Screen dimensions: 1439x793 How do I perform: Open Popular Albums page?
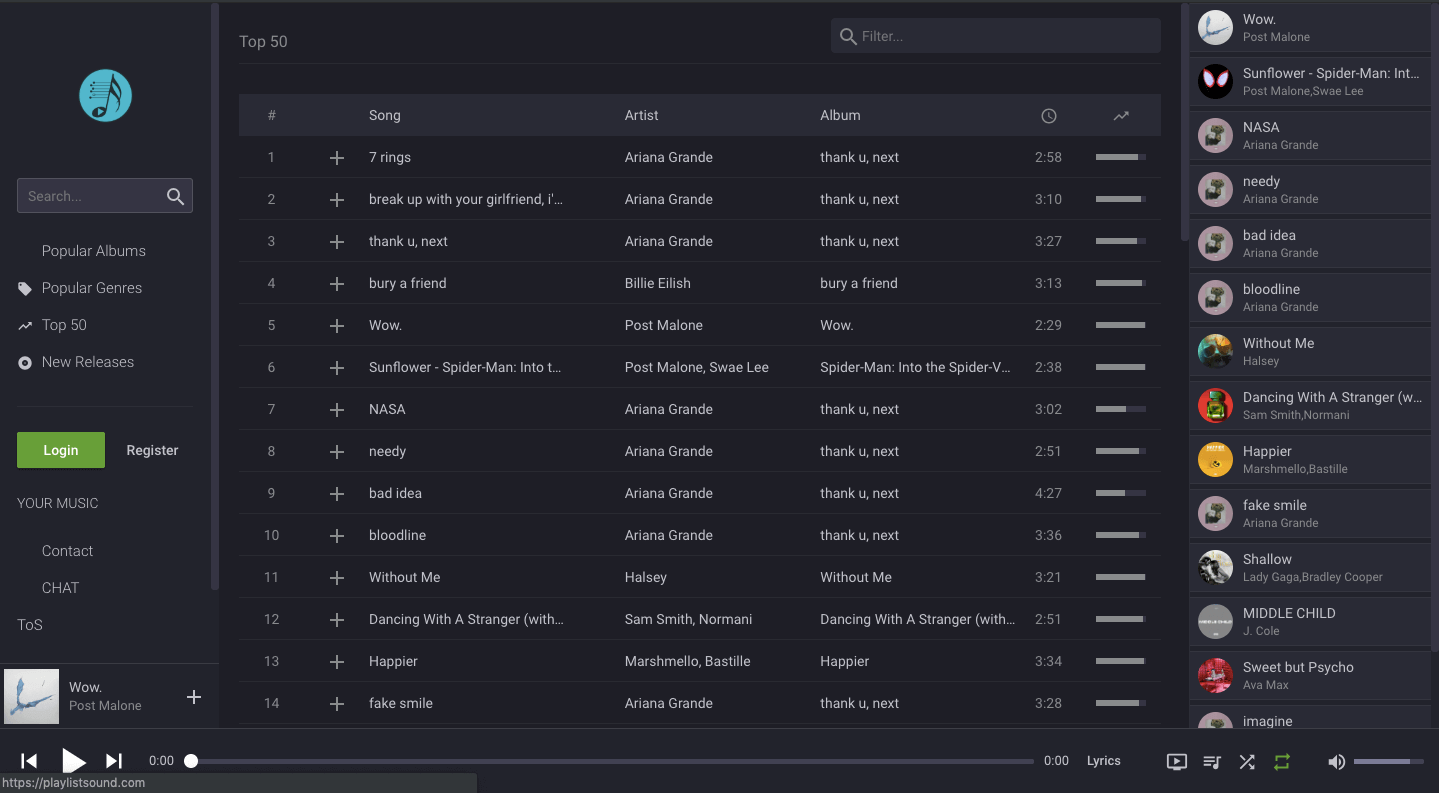pos(94,251)
